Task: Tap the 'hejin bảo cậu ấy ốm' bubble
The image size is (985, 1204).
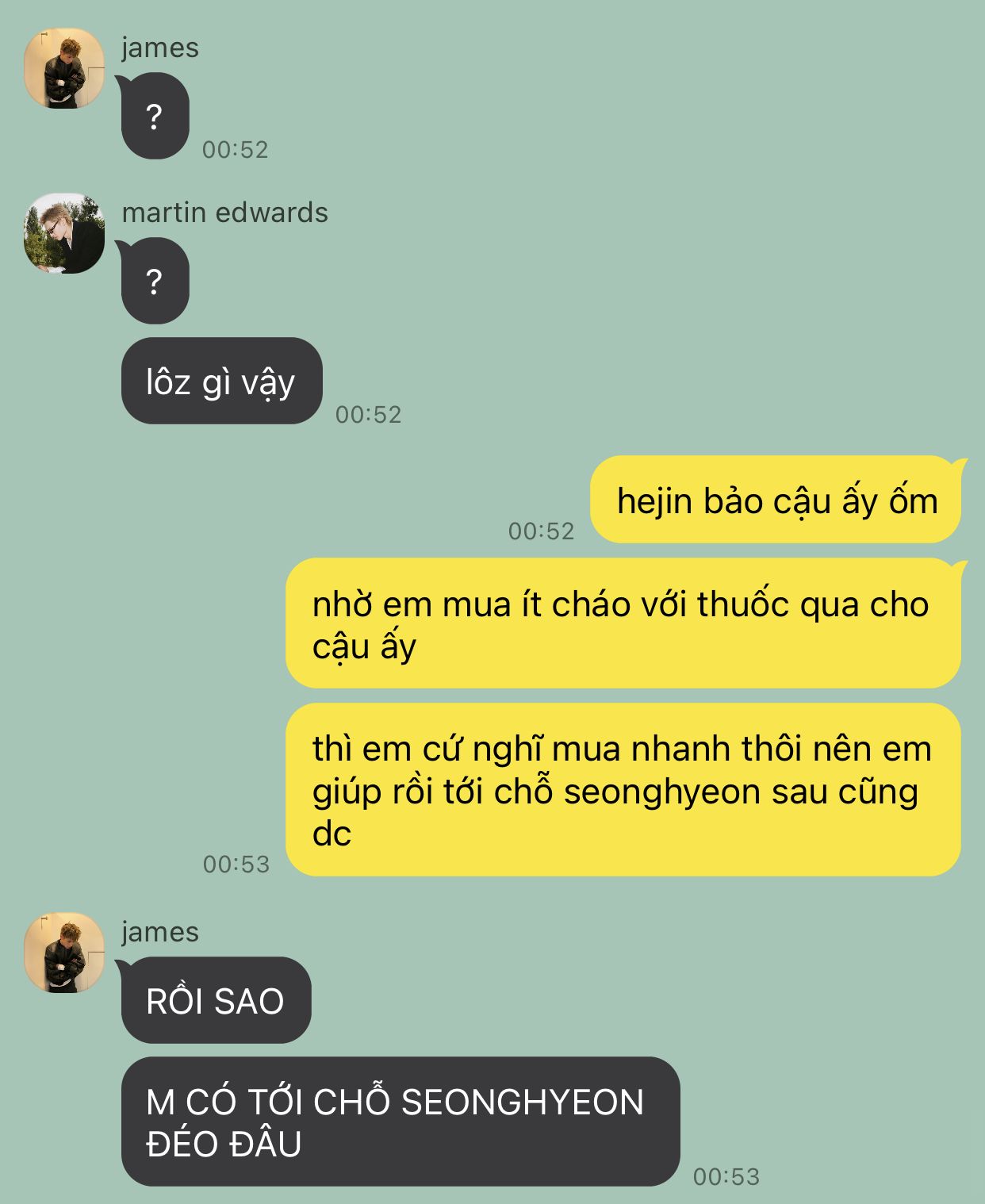Action: [x=777, y=500]
